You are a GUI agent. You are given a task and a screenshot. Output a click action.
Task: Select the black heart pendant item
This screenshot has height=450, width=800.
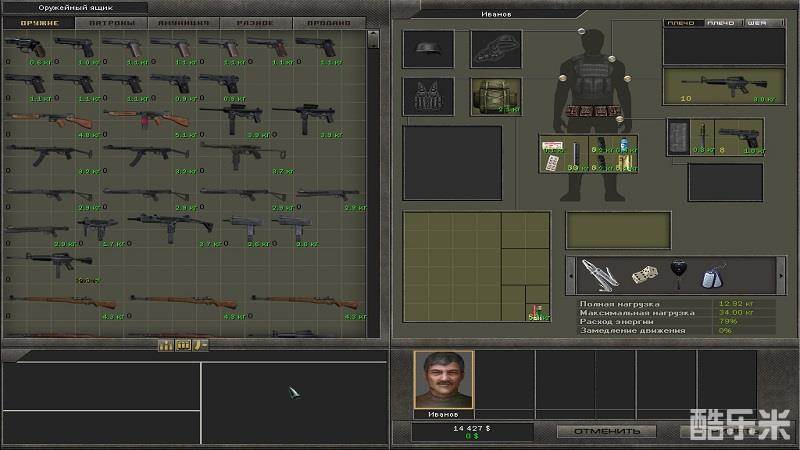(x=678, y=273)
